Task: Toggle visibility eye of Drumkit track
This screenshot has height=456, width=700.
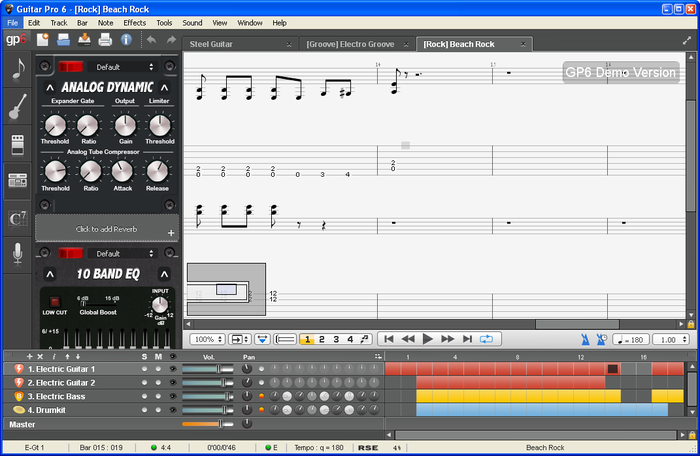Action: (173, 410)
